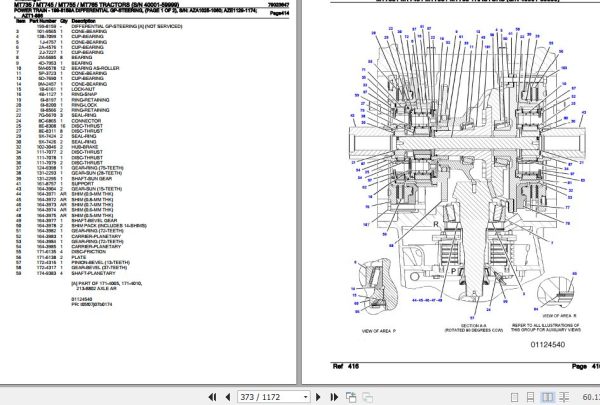Click the zoom percentage value
This screenshot has height=405, width=600.
pyautogui.click(x=590, y=397)
